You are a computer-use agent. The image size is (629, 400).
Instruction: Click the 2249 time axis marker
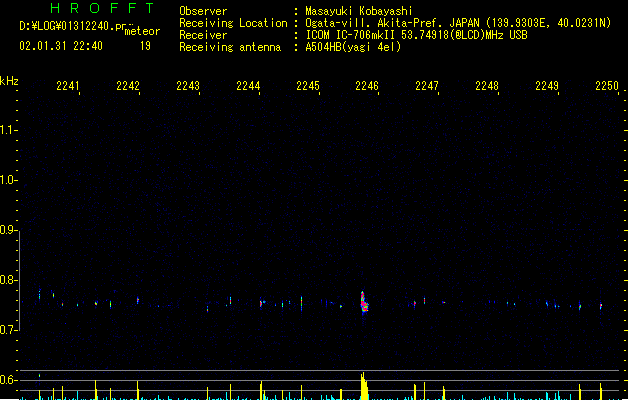tap(547, 86)
